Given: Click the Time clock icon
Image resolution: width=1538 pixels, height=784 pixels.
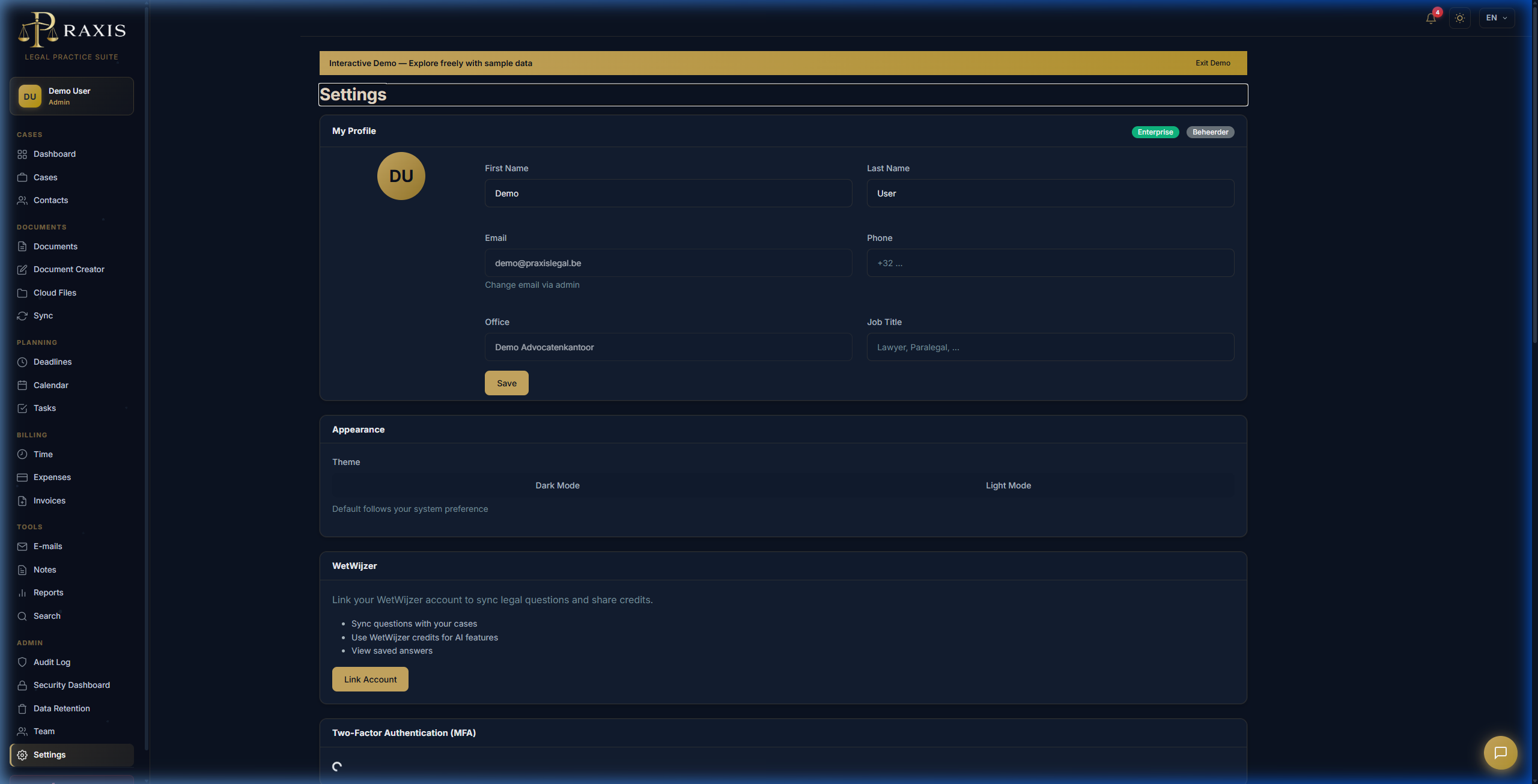Looking at the screenshot, I should (x=22, y=455).
